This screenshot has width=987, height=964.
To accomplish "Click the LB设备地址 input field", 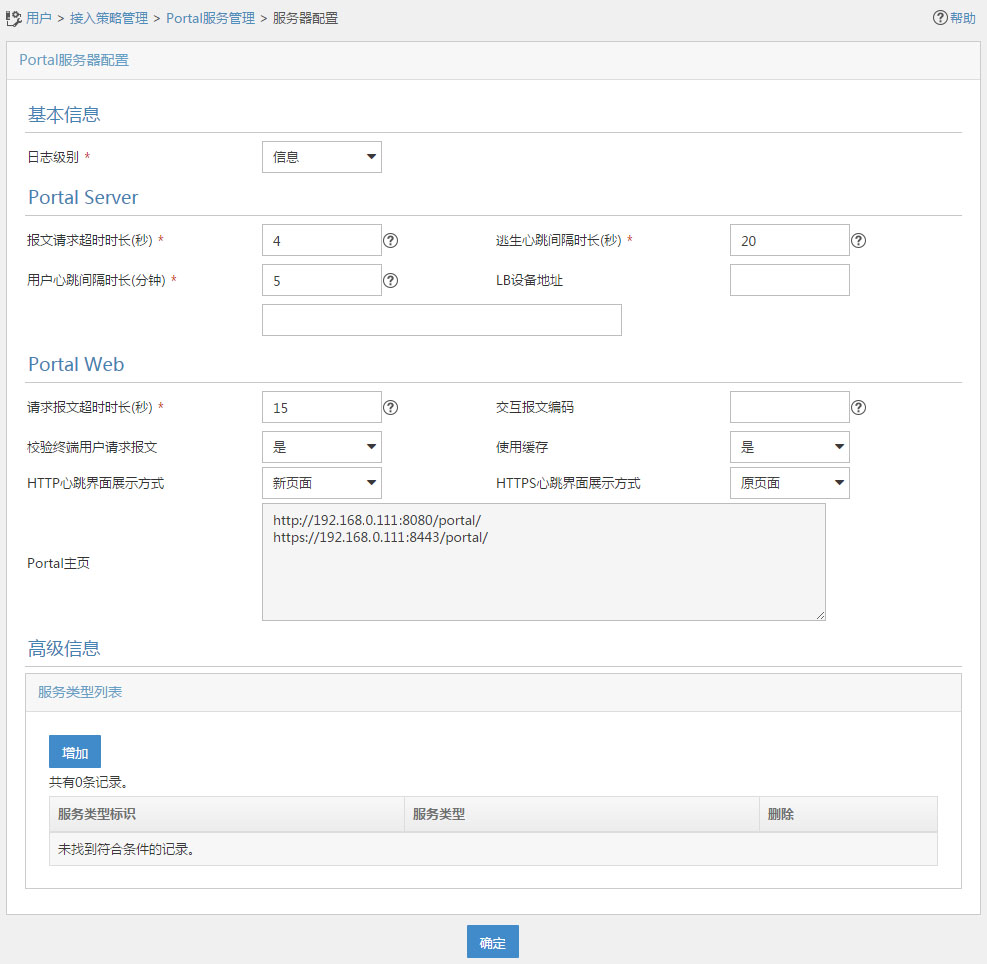I will [x=789, y=280].
